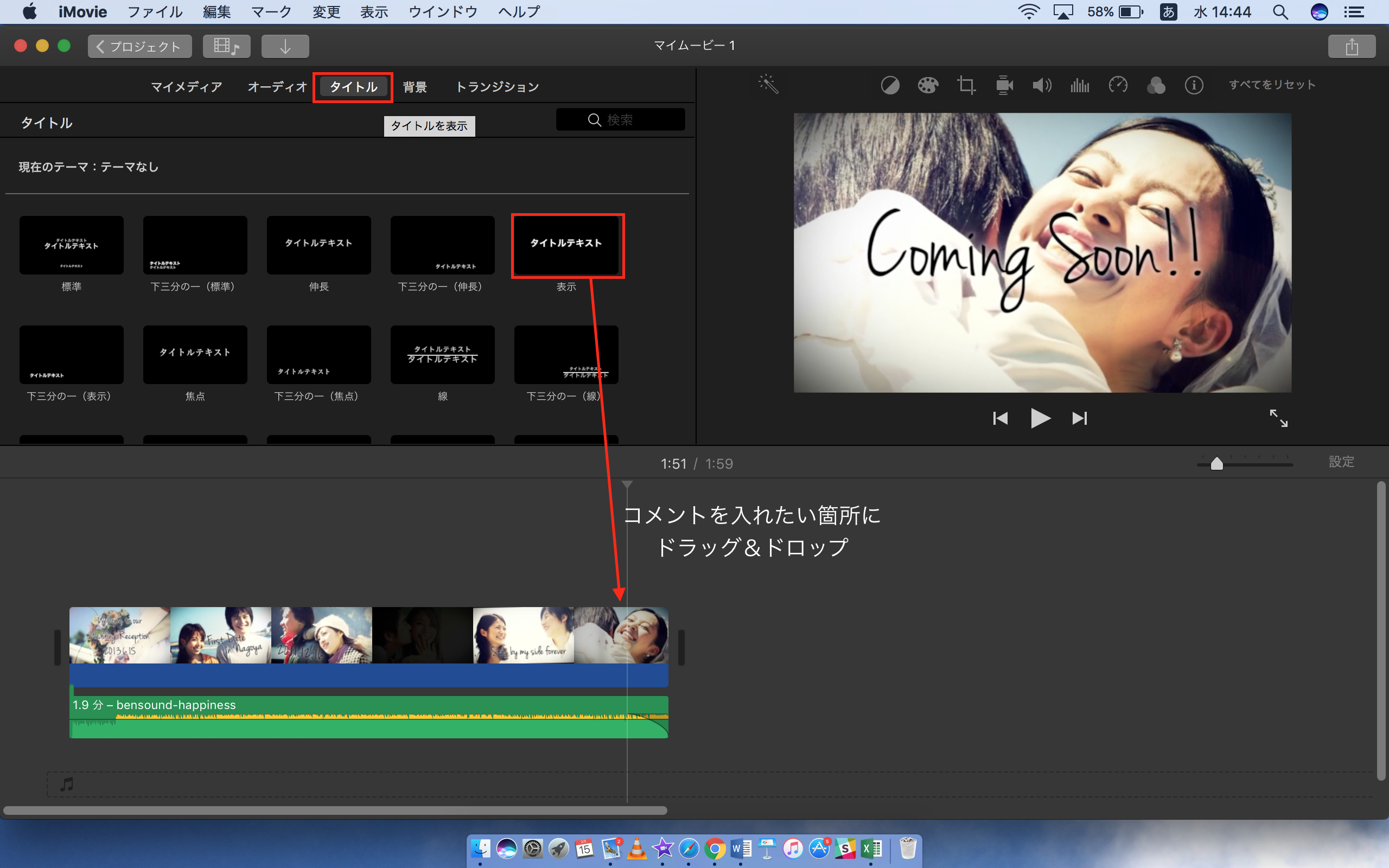This screenshot has width=1389, height=868.
Task: Switch to the トランジション tab
Action: tap(496, 86)
